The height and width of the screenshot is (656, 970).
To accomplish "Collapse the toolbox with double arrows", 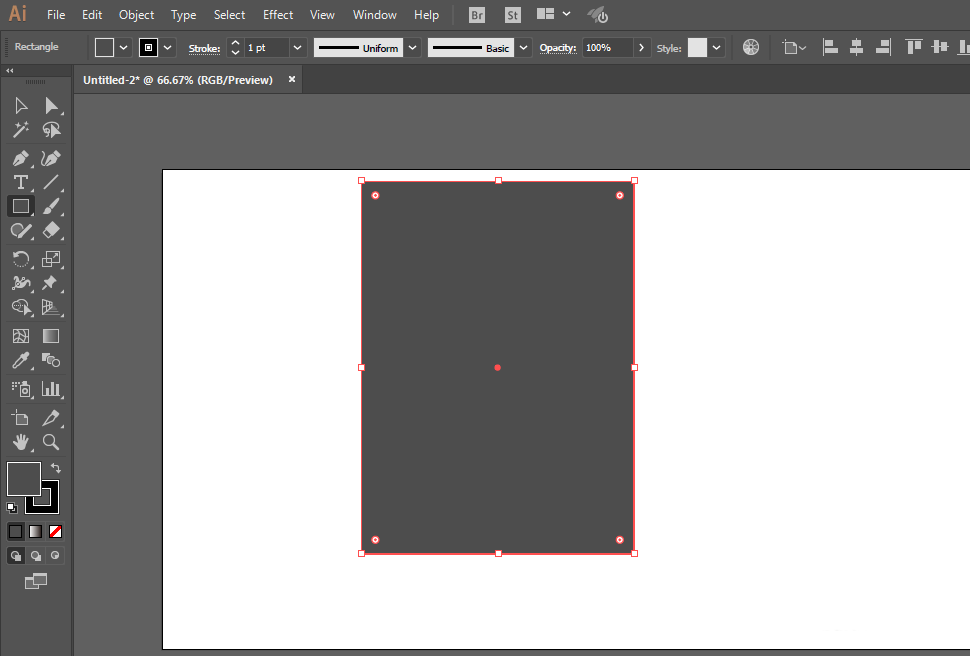I will coord(10,71).
